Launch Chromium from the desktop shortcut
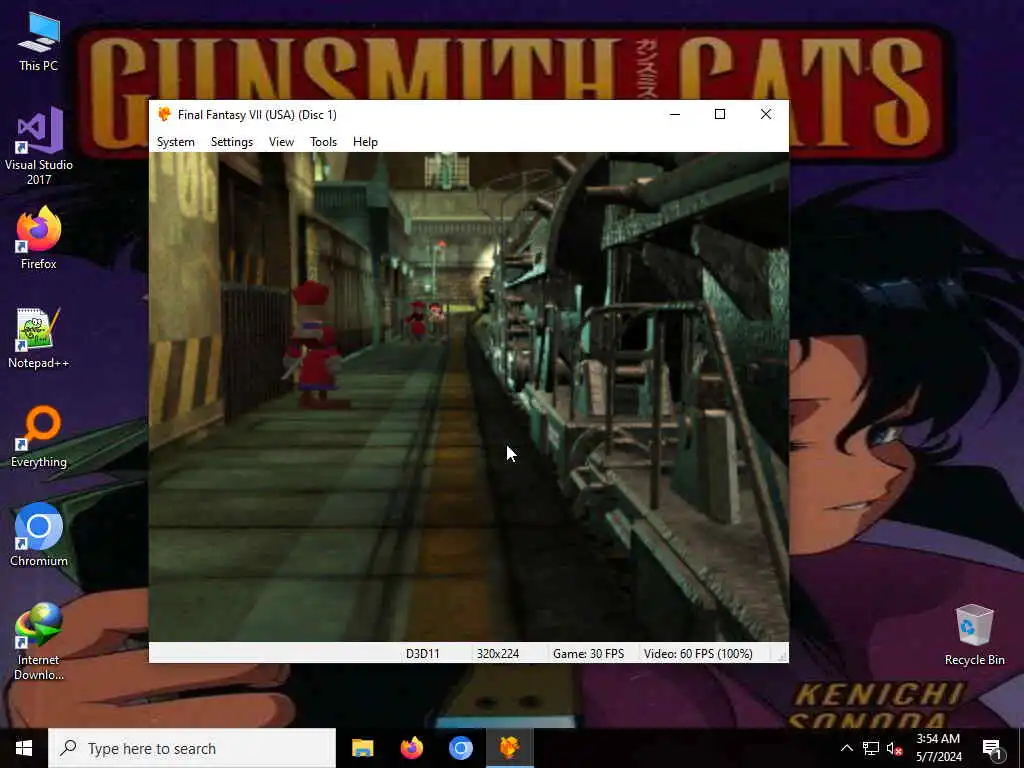Viewport: 1024px width, 768px height. [x=39, y=535]
